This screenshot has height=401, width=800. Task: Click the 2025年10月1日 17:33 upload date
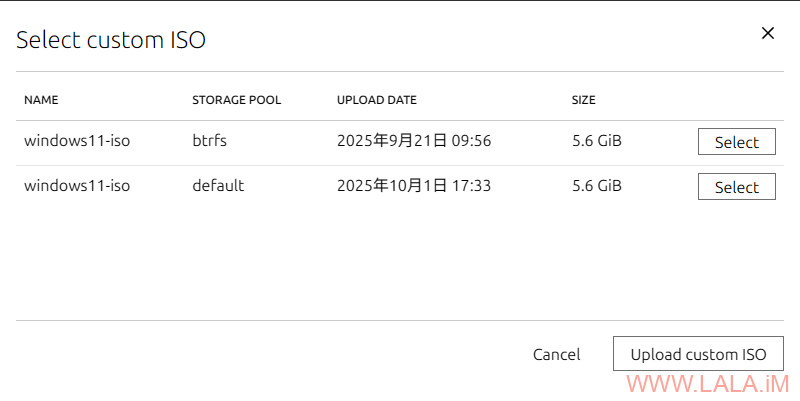tap(414, 186)
